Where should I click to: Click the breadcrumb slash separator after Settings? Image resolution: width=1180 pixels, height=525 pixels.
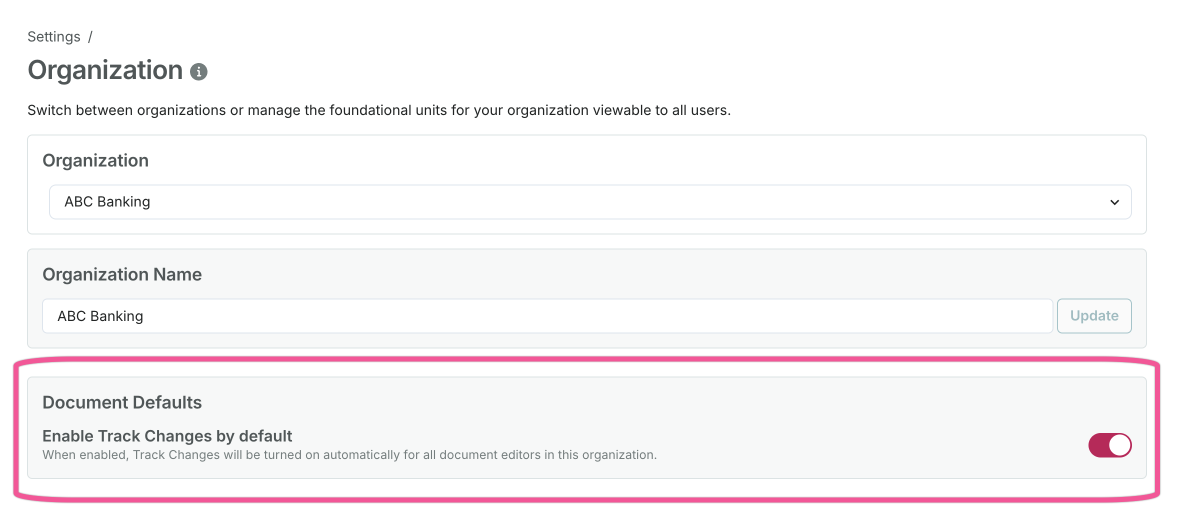point(90,37)
